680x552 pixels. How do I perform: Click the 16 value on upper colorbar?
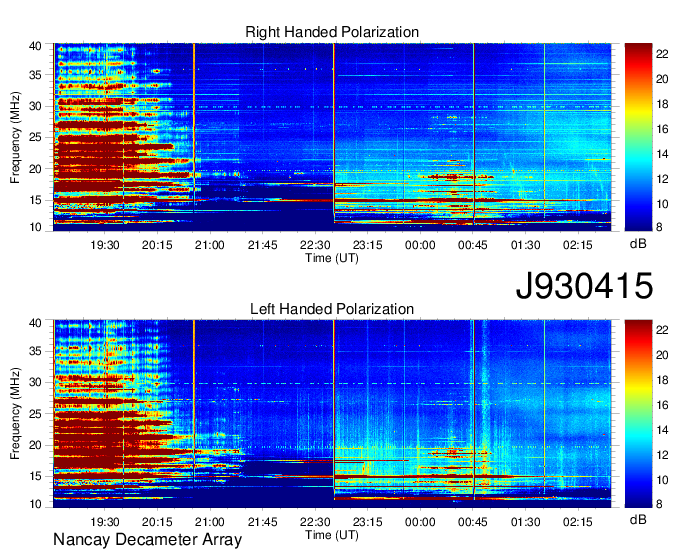pyautogui.click(x=662, y=129)
